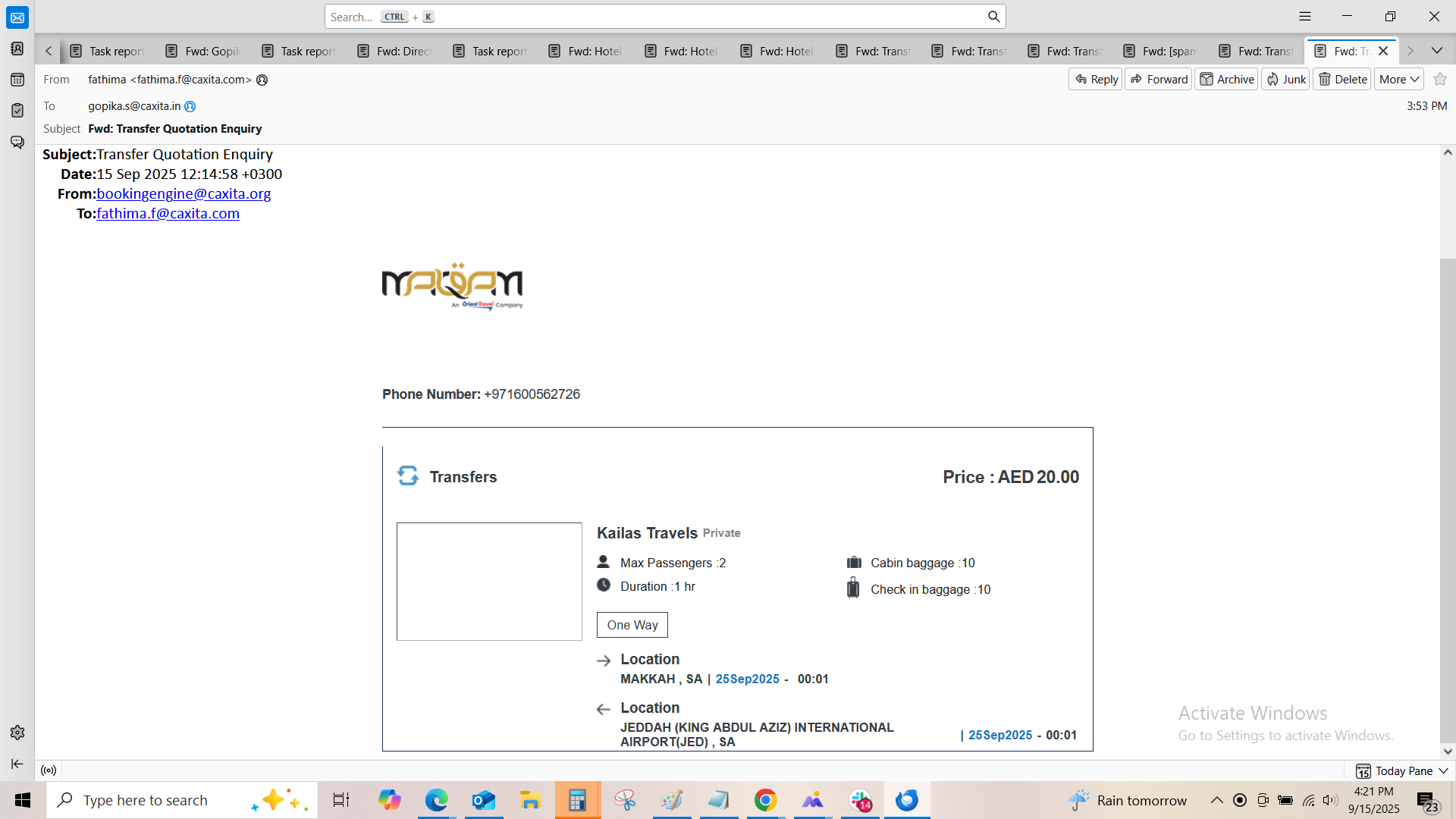
Task: Collapse the spaces toolbar
Action: click(17, 764)
